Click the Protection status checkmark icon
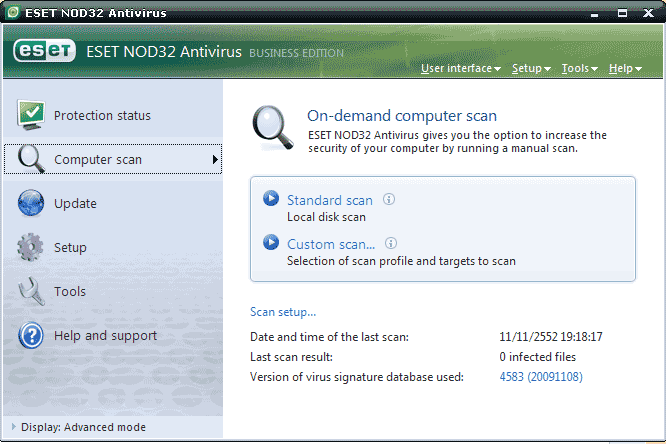The width and height of the screenshot is (666, 444). [x=32, y=115]
